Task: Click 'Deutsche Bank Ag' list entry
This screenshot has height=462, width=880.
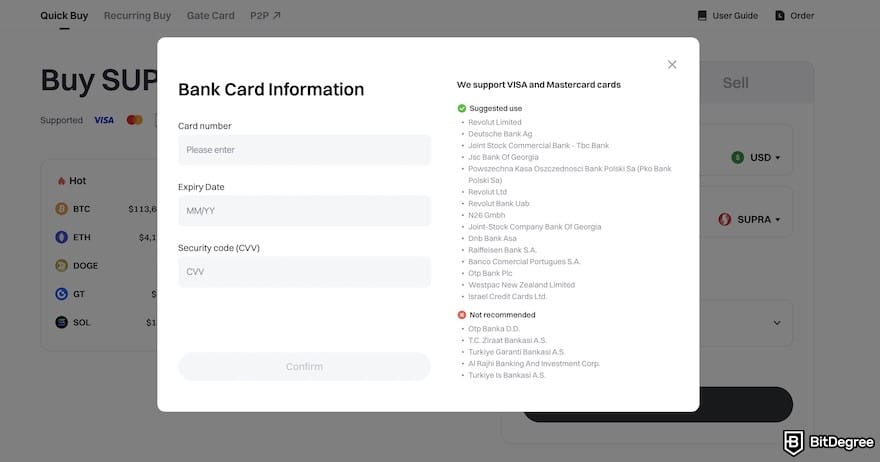Action: (500, 134)
